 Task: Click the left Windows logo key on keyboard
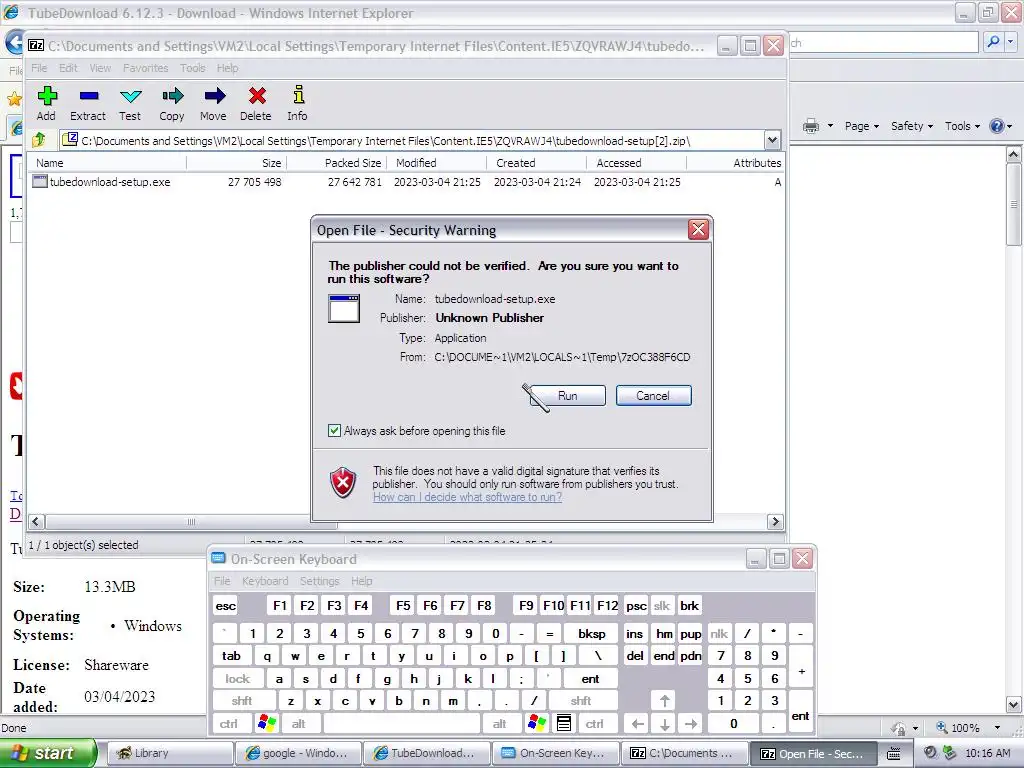point(267,723)
